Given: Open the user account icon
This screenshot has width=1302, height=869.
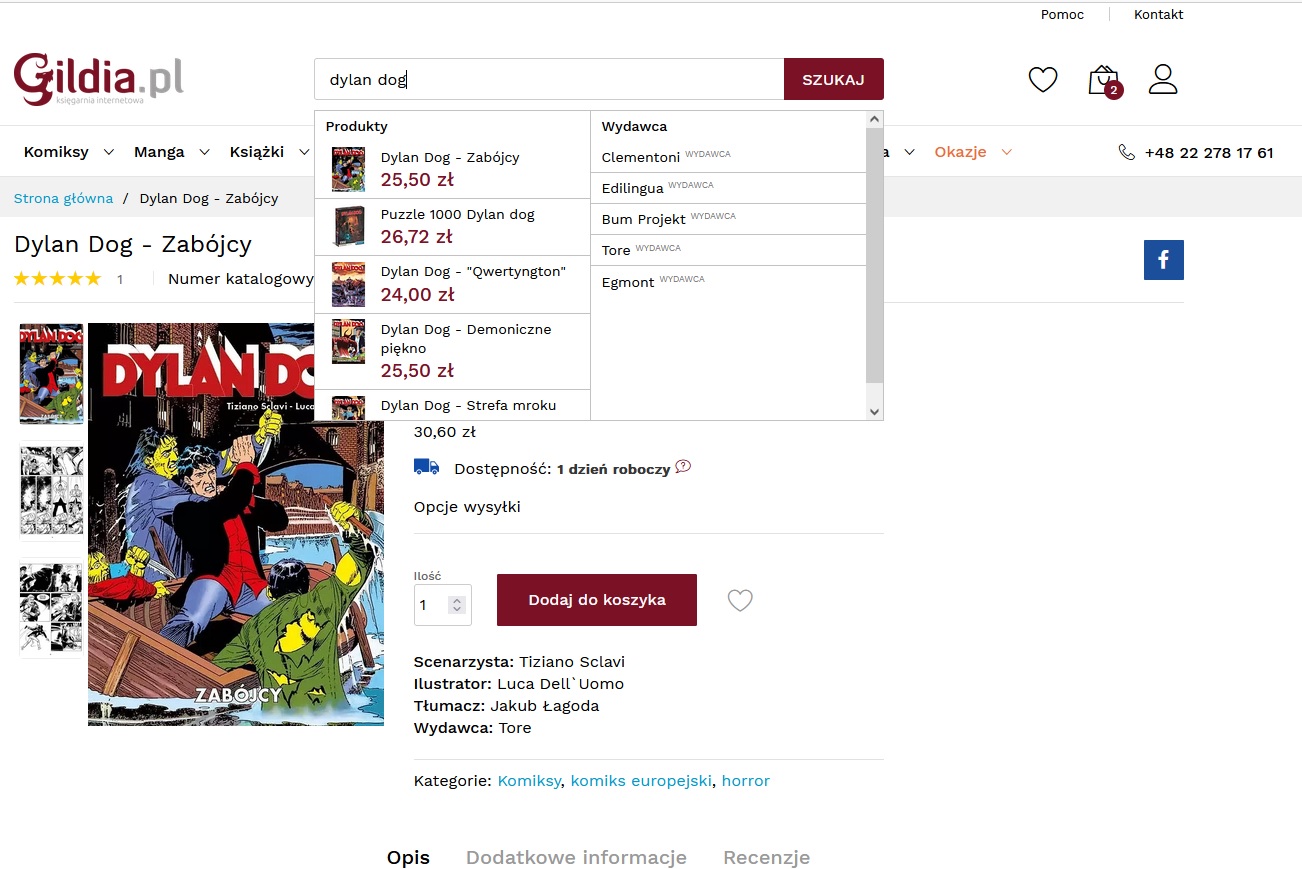Looking at the screenshot, I should click(x=1163, y=79).
